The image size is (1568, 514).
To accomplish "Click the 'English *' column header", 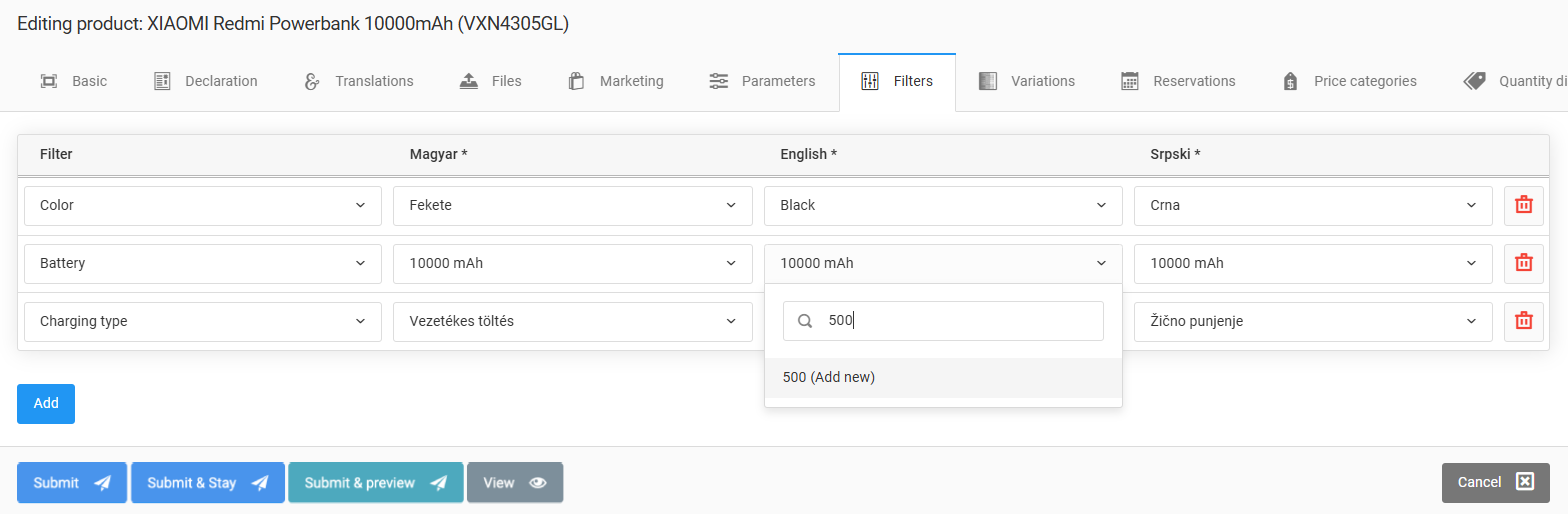I will pyautogui.click(x=809, y=154).
